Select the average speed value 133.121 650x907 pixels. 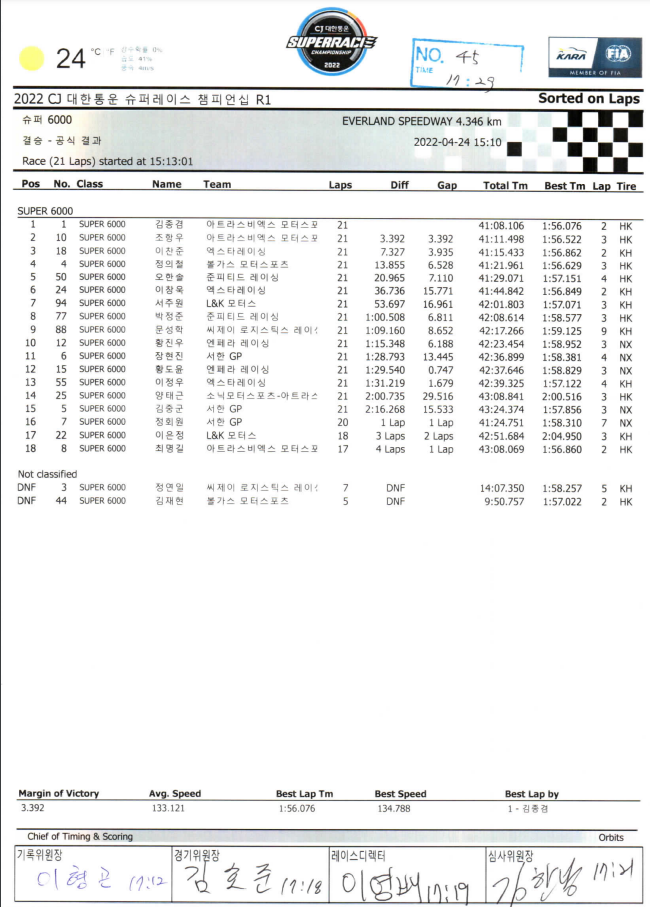tap(168, 808)
